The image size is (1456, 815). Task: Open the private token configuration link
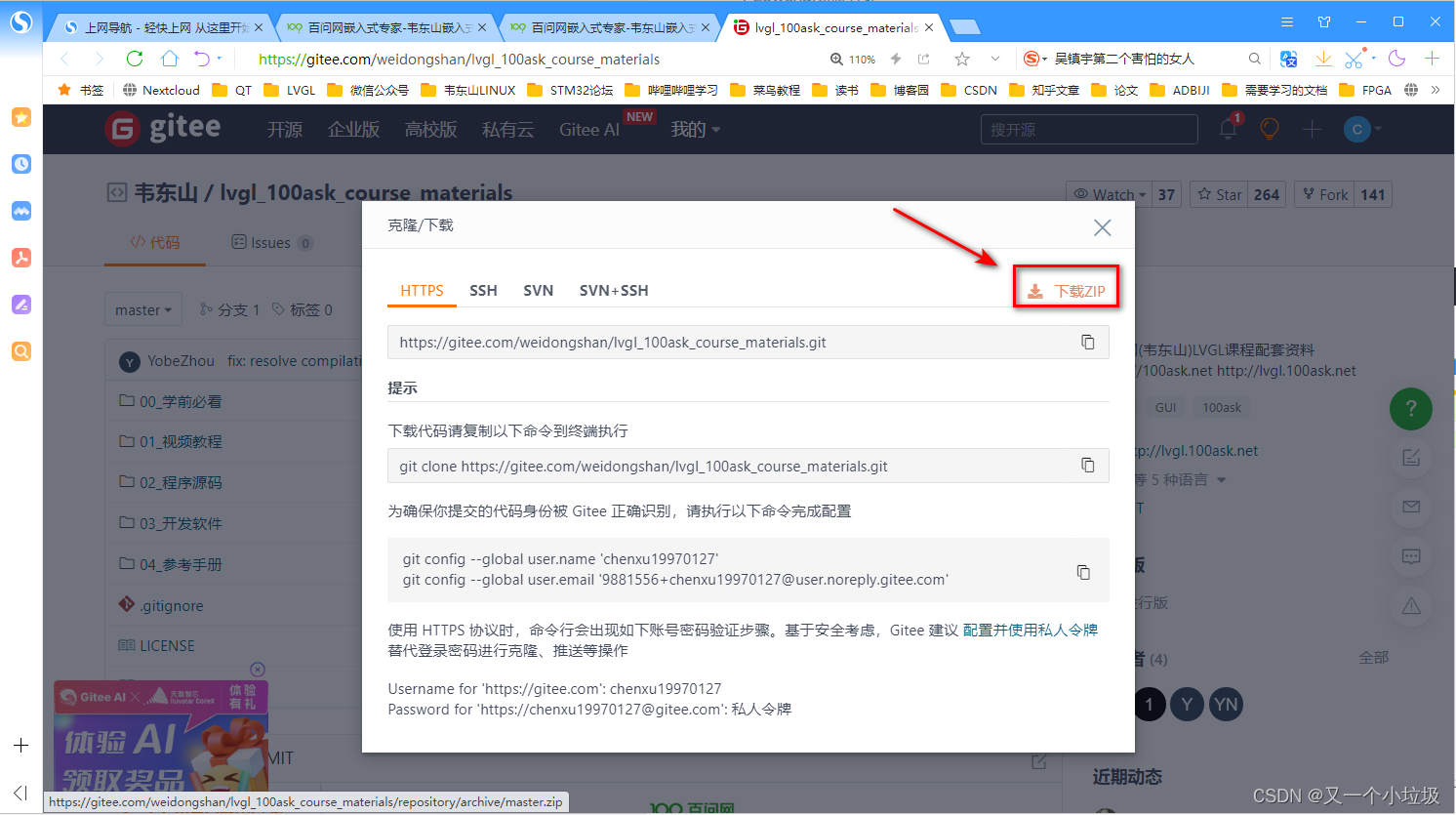click(1031, 630)
